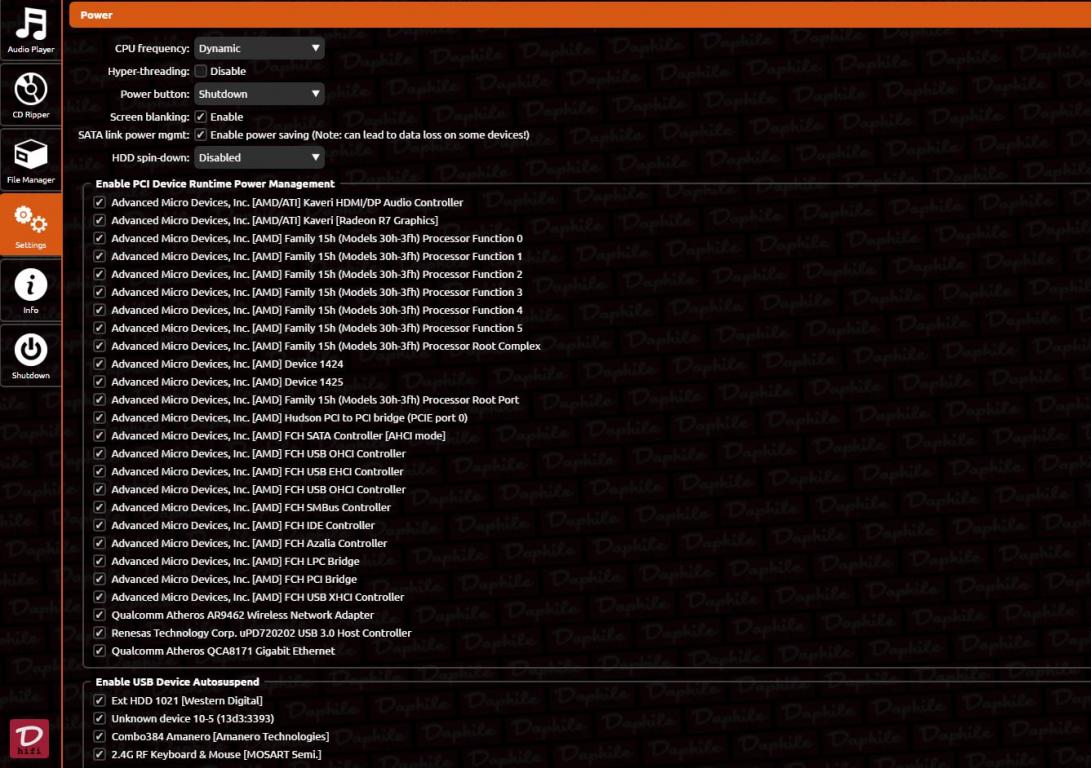Uncheck FCH SMBus Controller checkbox
Screen dimensions: 1091x768
99,508
